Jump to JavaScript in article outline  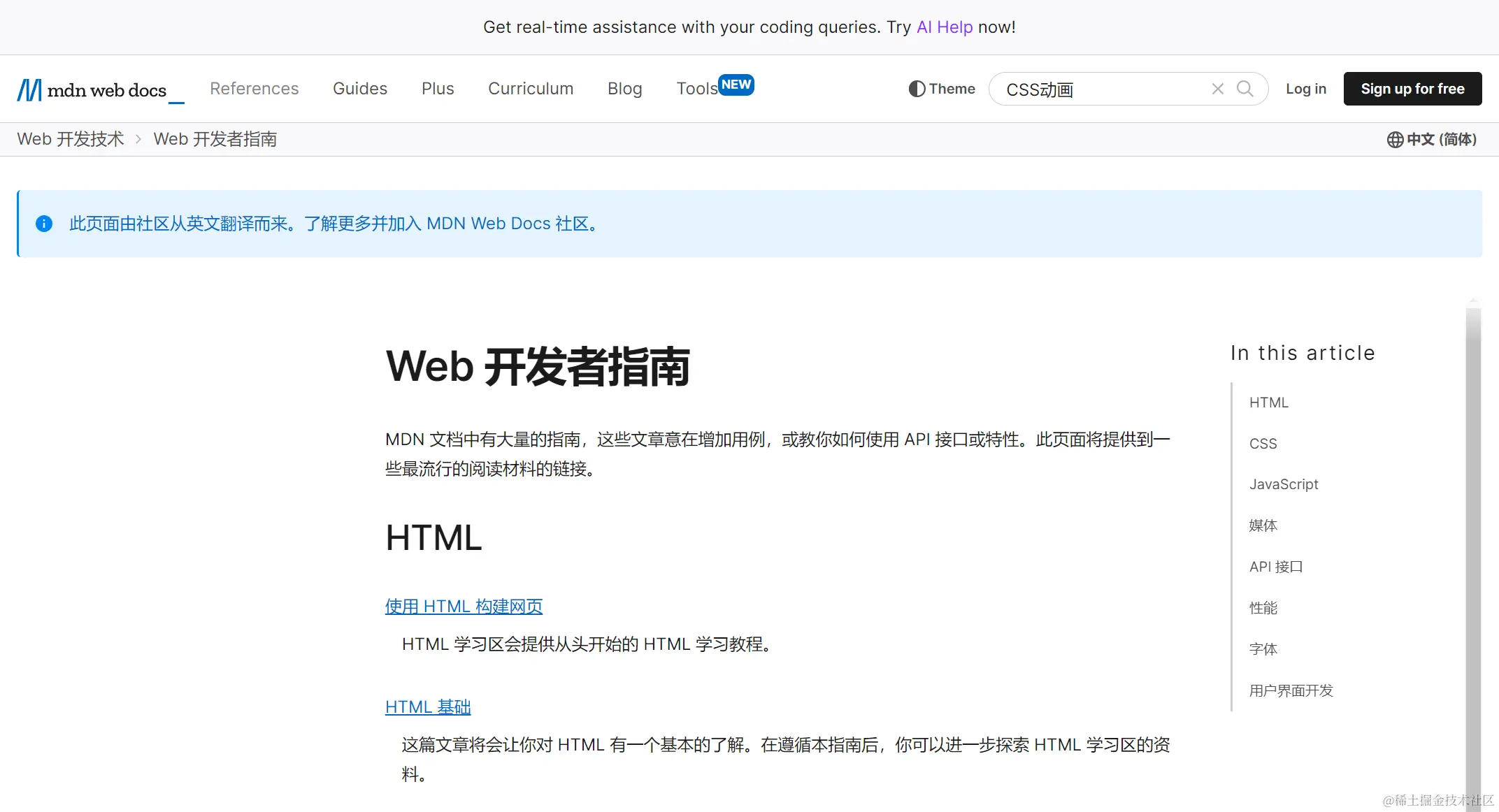pos(1284,484)
